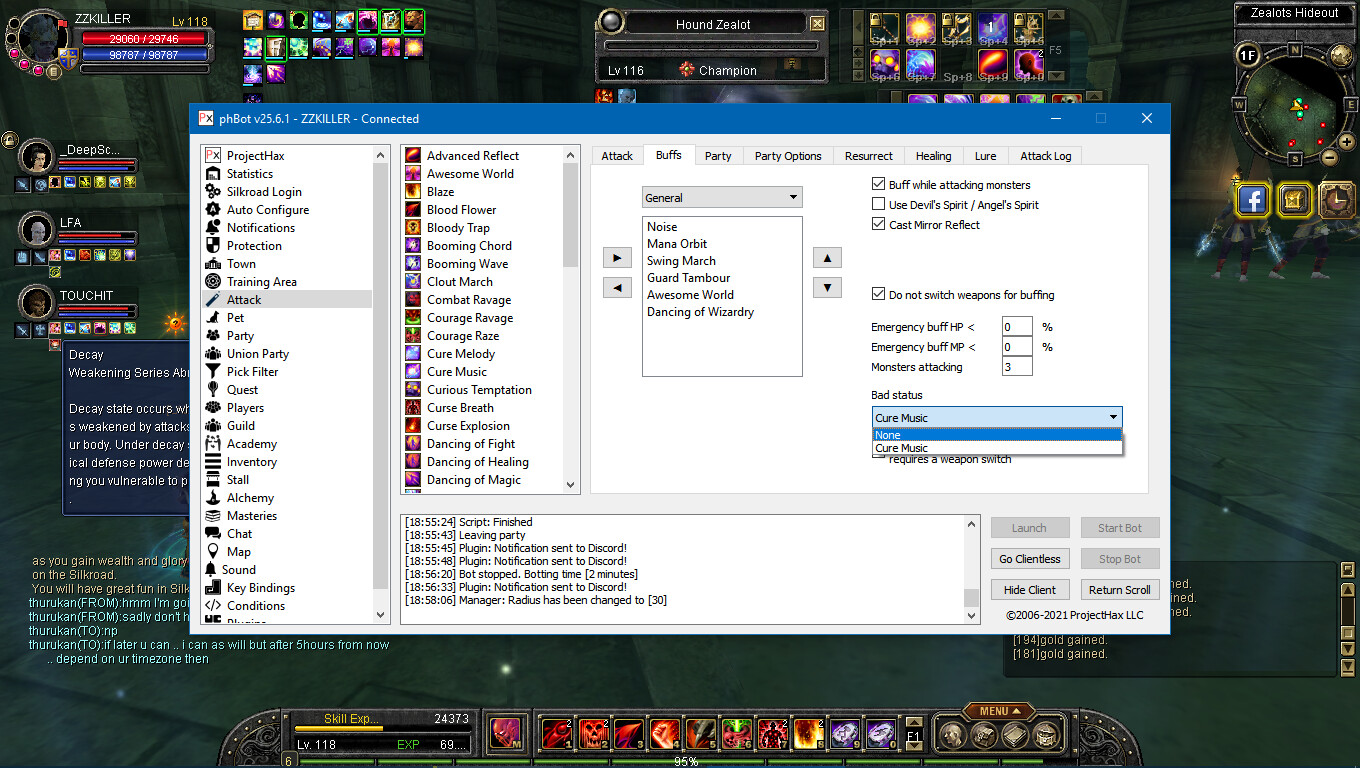
Task: Open the Alchemy sidebar section
Action: click(250, 498)
